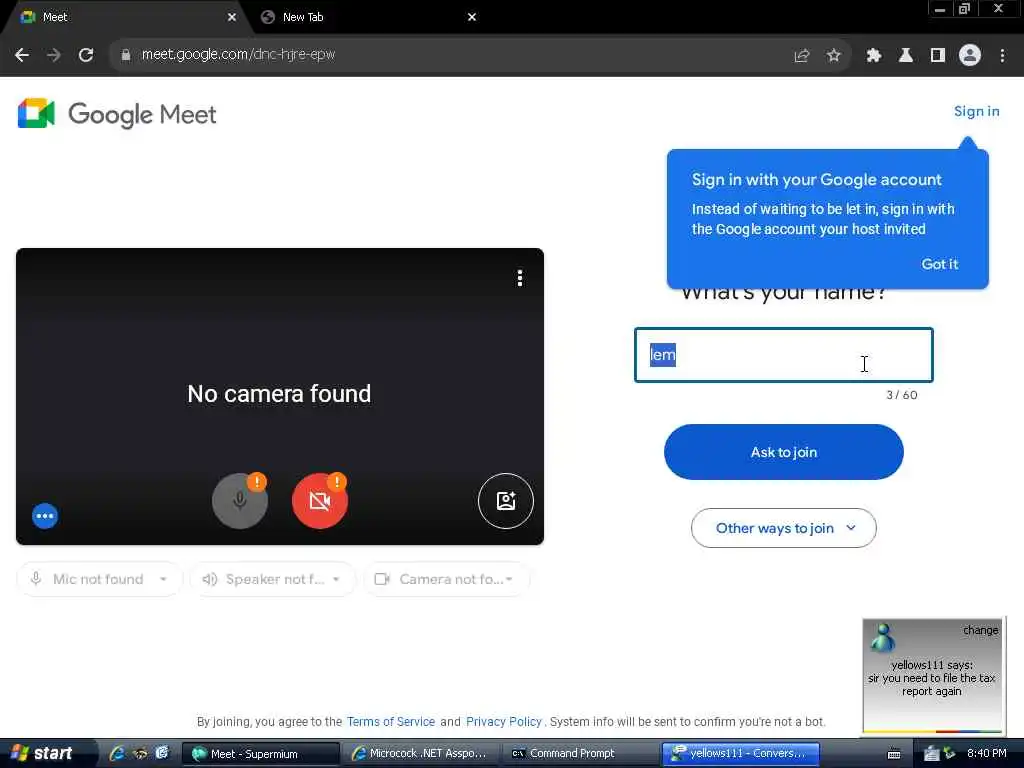This screenshot has width=1024, height=768.
Task: Open Meet - Supermium in the taskbar
Action: click(260, 754)
